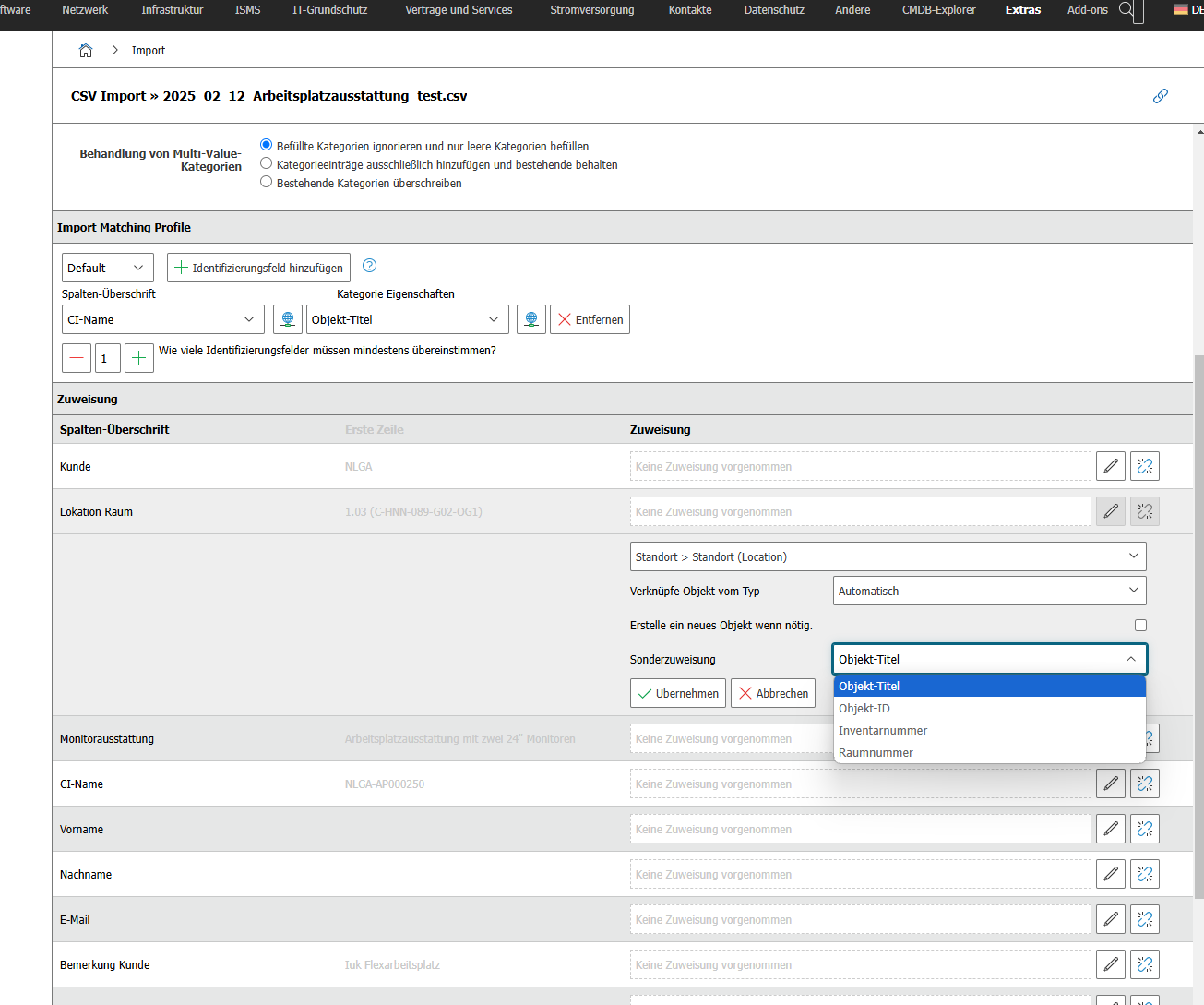Open the Extras menu
The image size is (1204, 1005).
point(1023,10)
